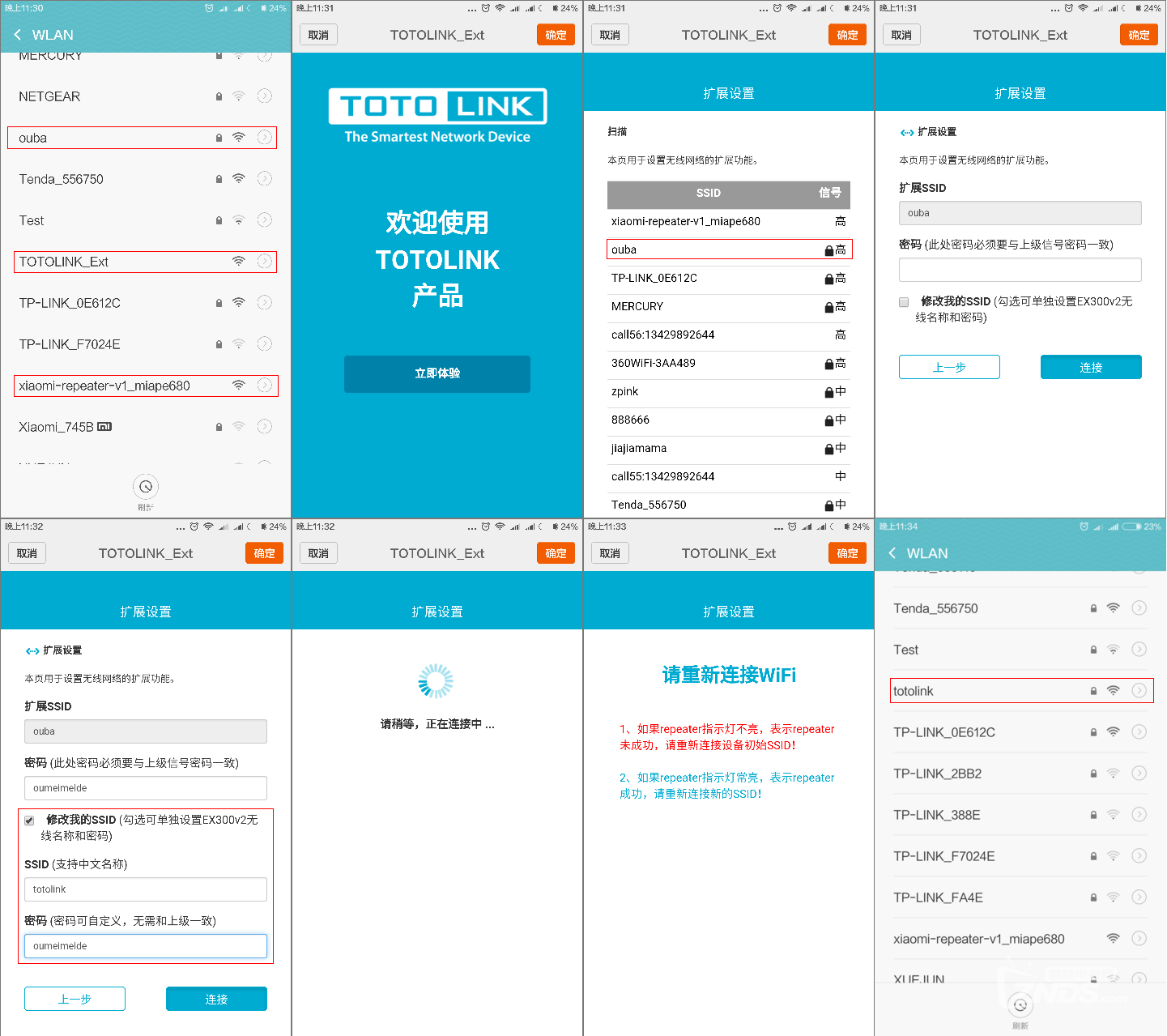Select call56:13429892644 in the scan results
Screen dimensions: 1167x1036
729,335
